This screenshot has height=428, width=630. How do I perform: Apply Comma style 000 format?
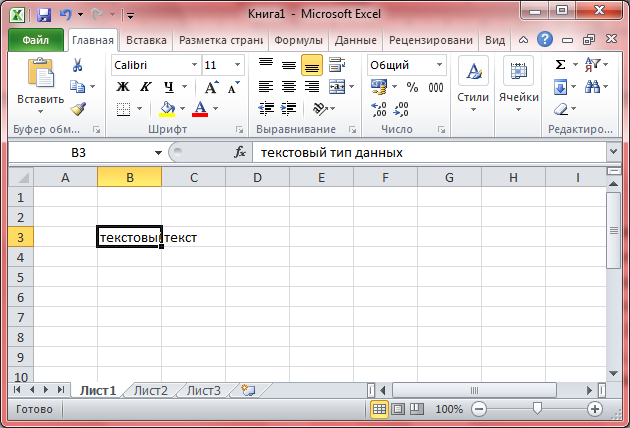(436, 87)
